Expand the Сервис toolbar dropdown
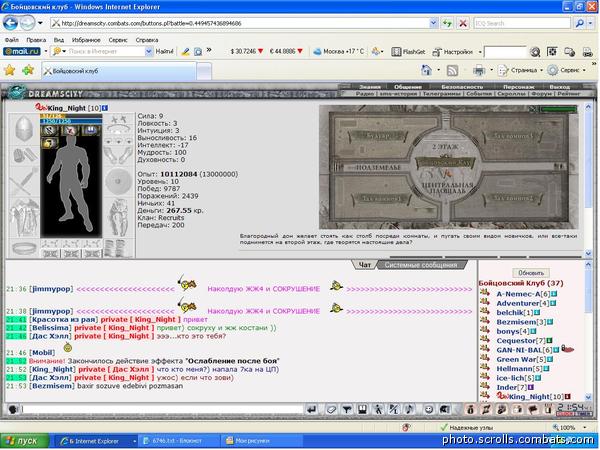 (x=584, y=70)
